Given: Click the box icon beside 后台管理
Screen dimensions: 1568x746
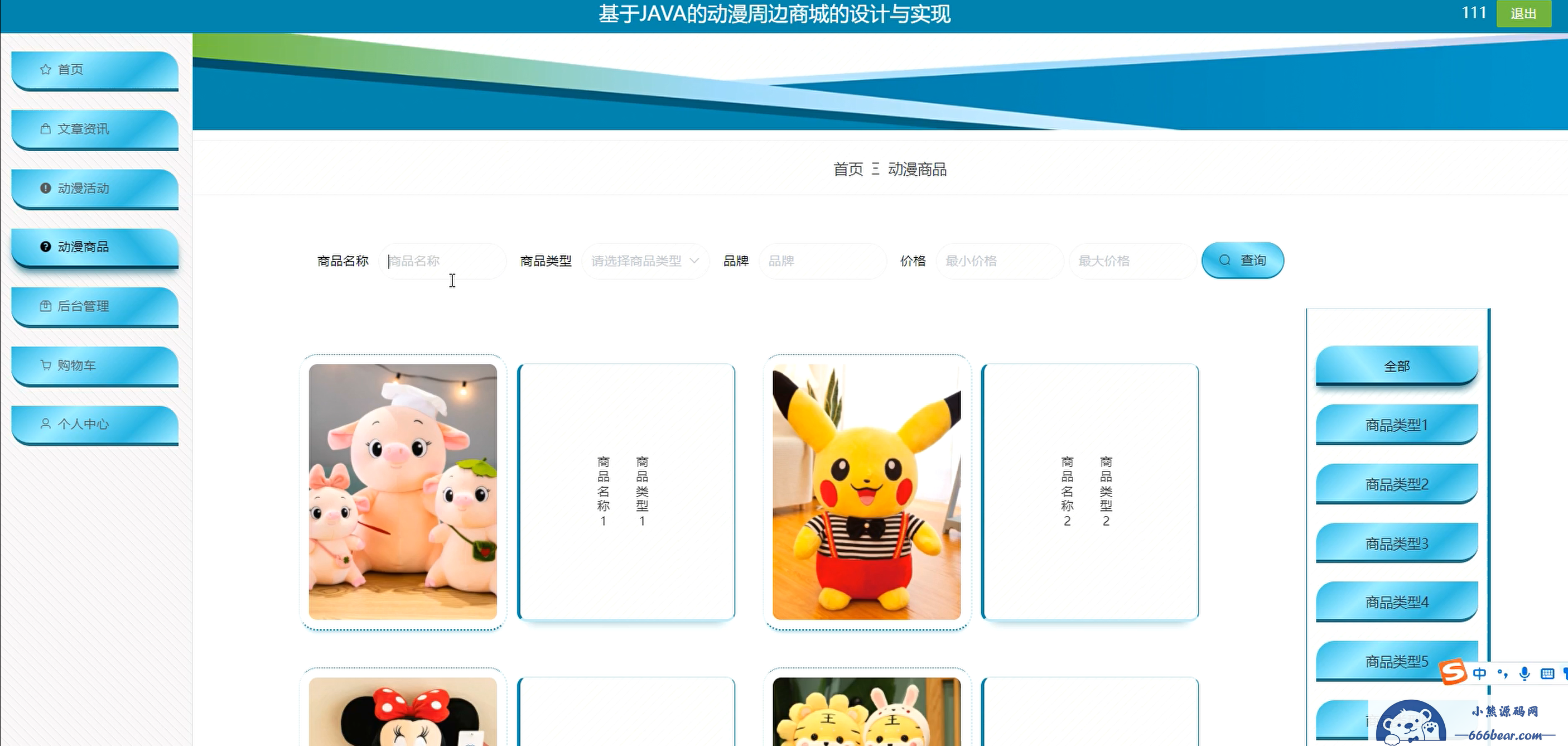Looking at the screenshot, I should 45,306.
